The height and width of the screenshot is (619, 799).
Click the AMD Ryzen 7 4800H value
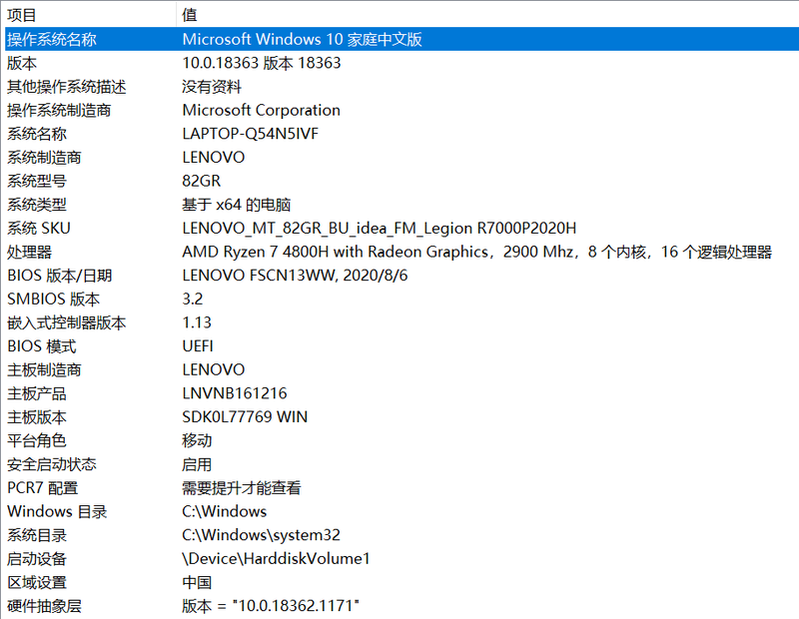pos(477,252)
